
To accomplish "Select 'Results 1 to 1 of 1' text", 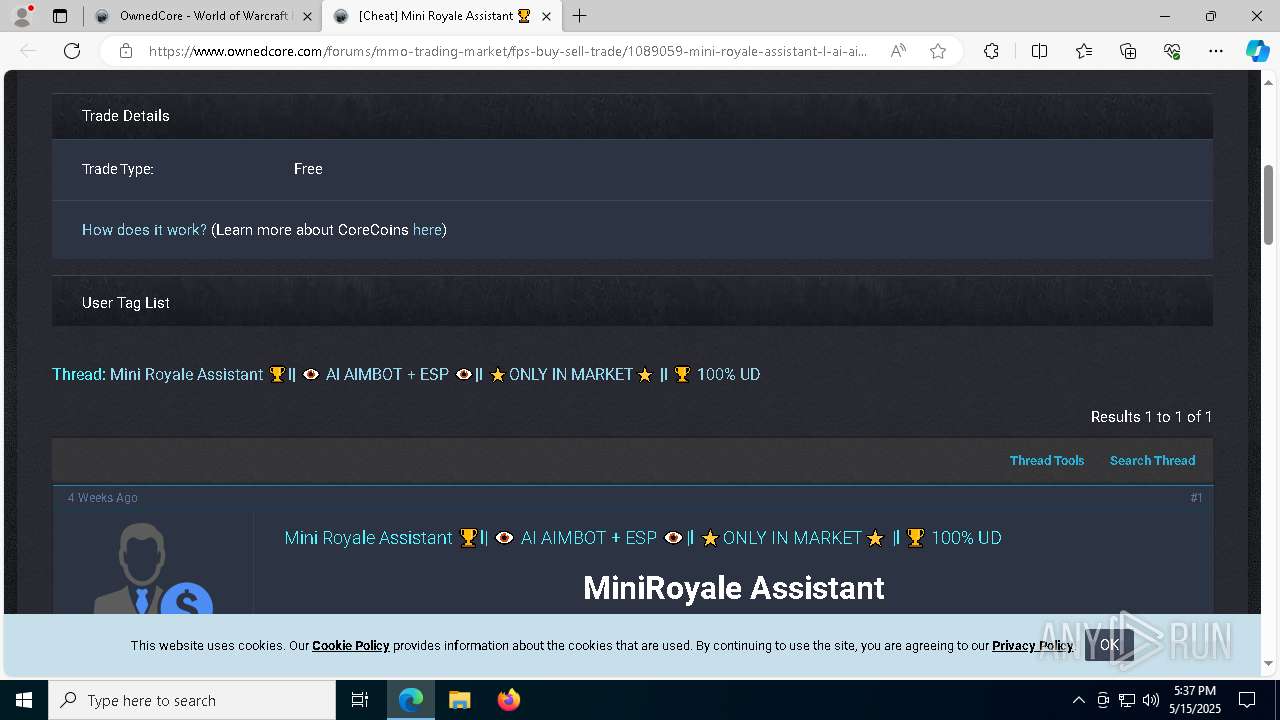I will click(1151, 417).
